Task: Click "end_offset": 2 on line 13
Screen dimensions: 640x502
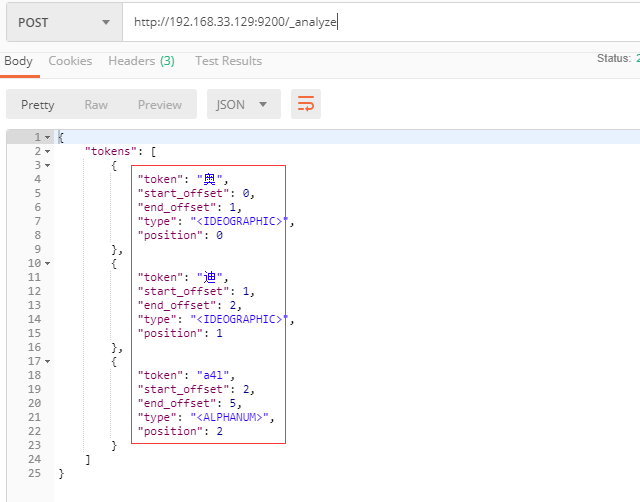Action: tap(187, 305)
